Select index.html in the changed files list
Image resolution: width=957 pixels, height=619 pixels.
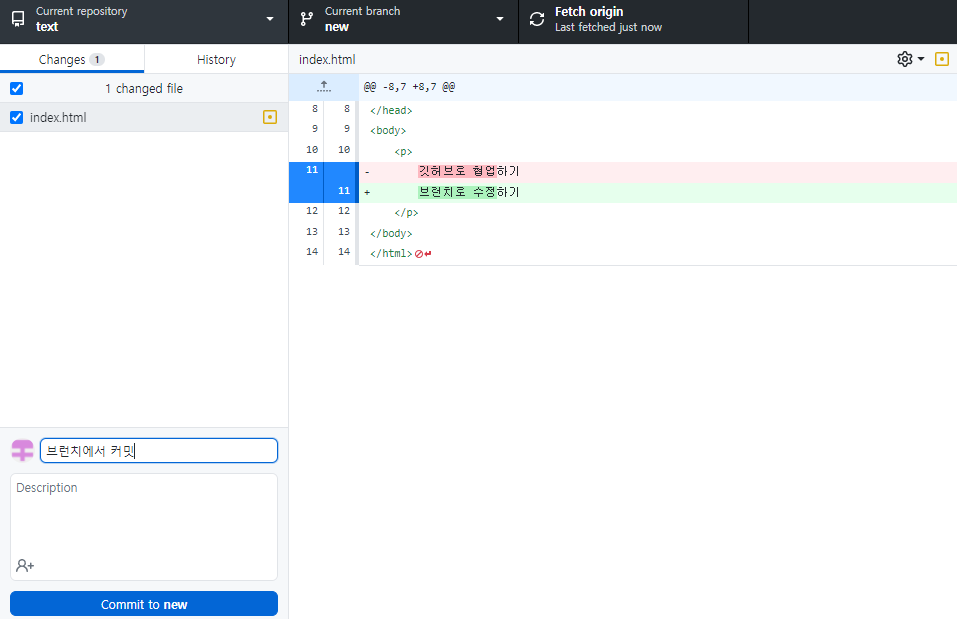(144, 117)
